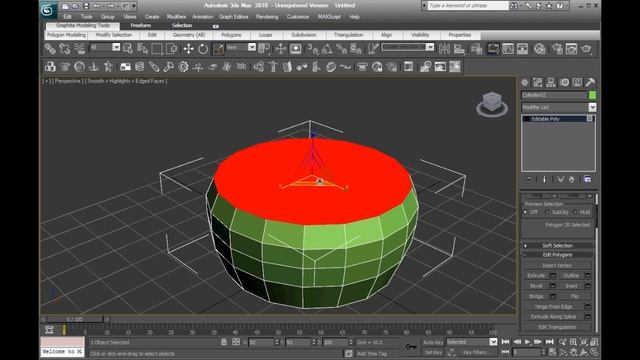Screen dimensions: 640x360
Task: Open the Modifiers menu
Action: tap(176, 17)
